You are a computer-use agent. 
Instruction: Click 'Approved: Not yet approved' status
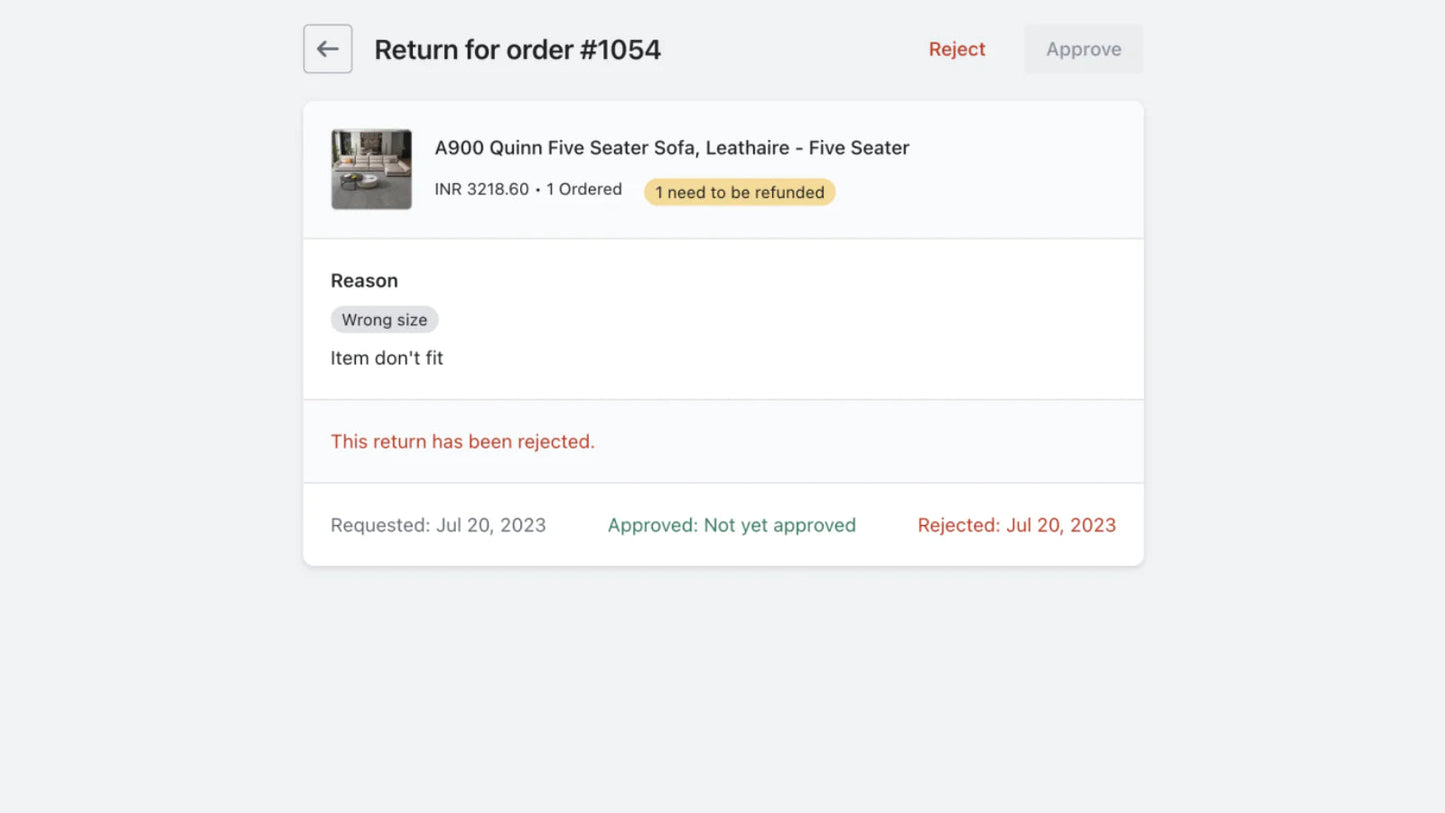point(731,525)
